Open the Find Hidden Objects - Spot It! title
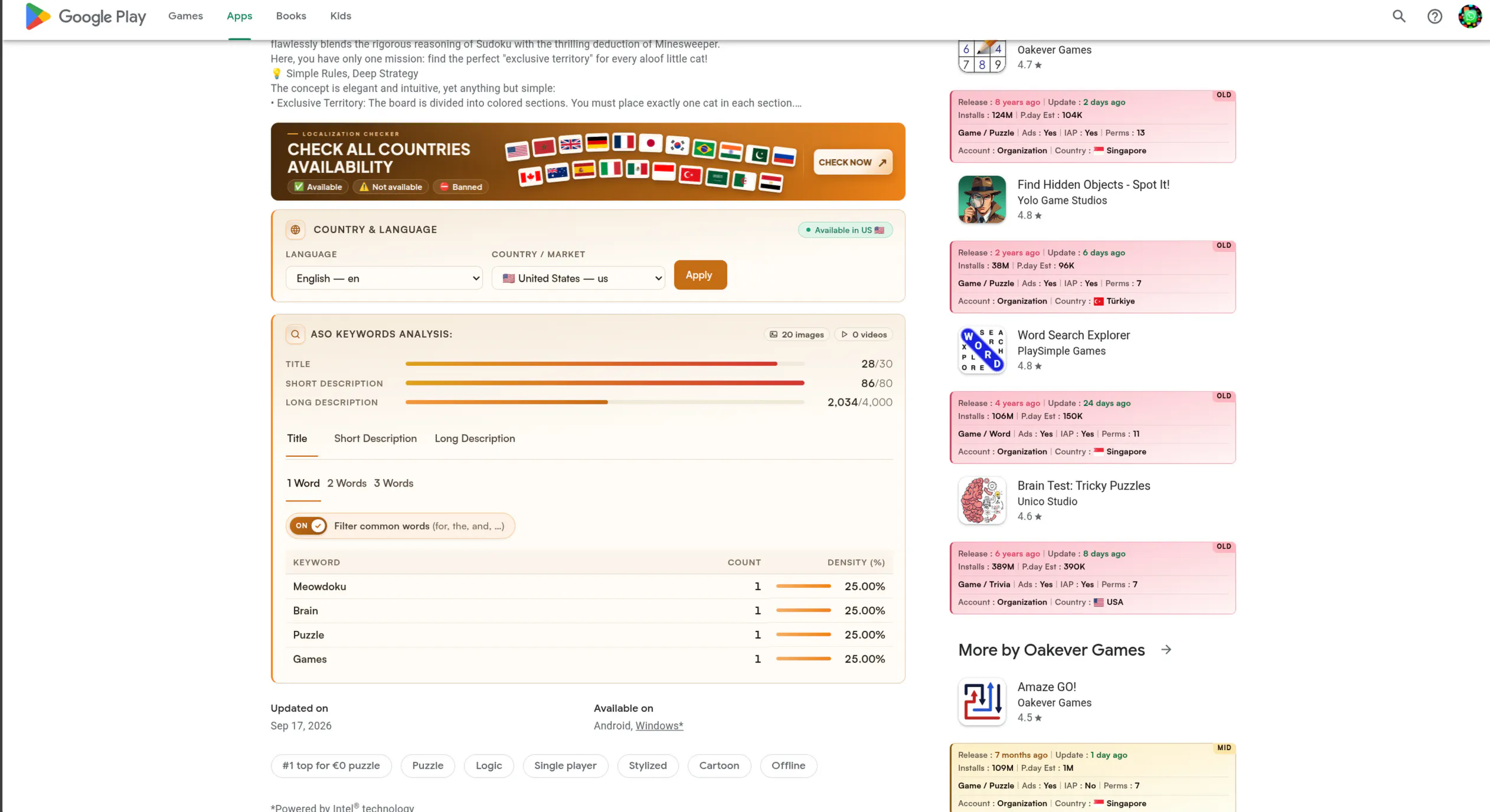The height and width of the screenshot is (812, 1490). [1093, 185]
